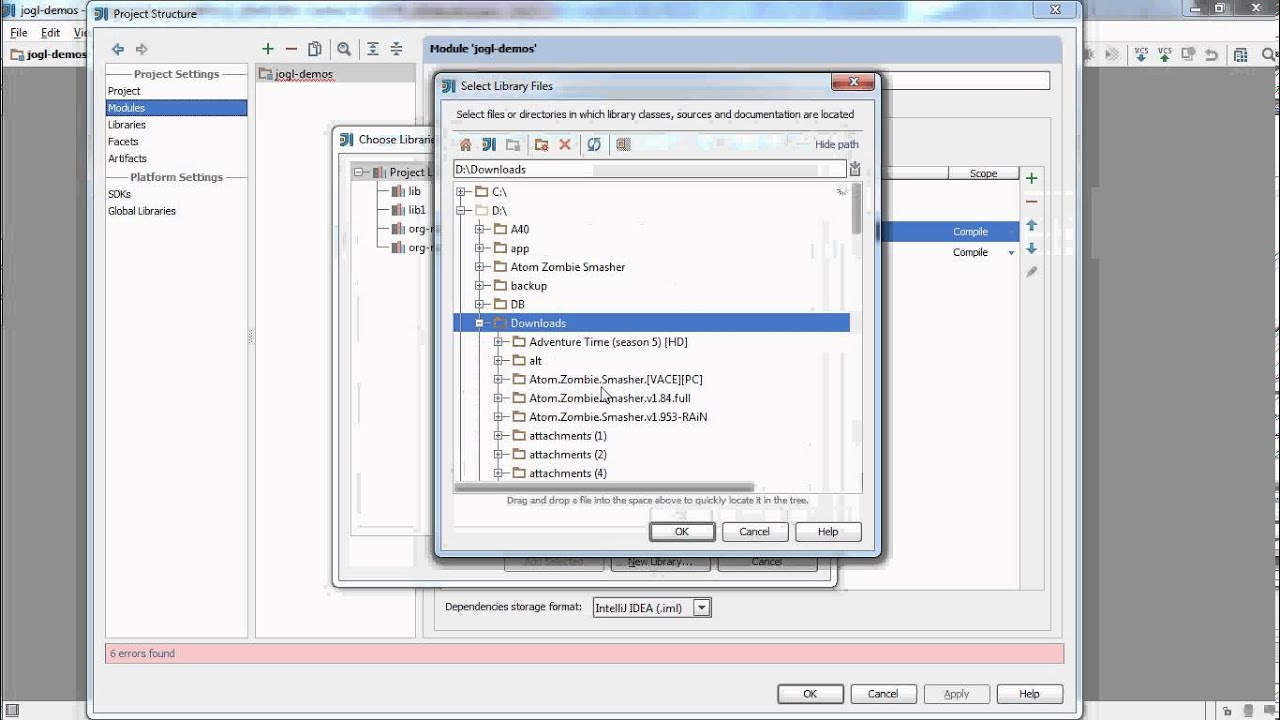This screenshot has width=1280, height=720.
Task: Open Dependencies storage format dropdown
Action: [702, 607]
